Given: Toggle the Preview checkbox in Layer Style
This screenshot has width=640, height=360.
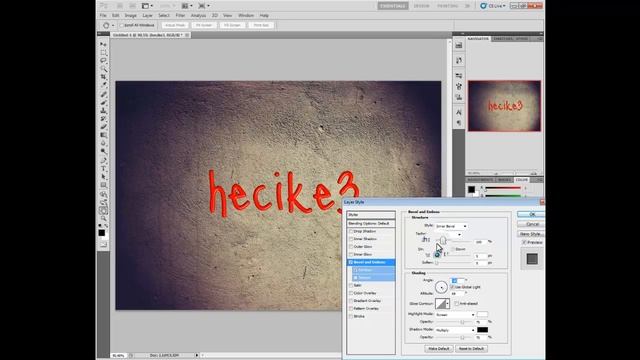Looking at the screenshot, I should [x=524, y=242].
